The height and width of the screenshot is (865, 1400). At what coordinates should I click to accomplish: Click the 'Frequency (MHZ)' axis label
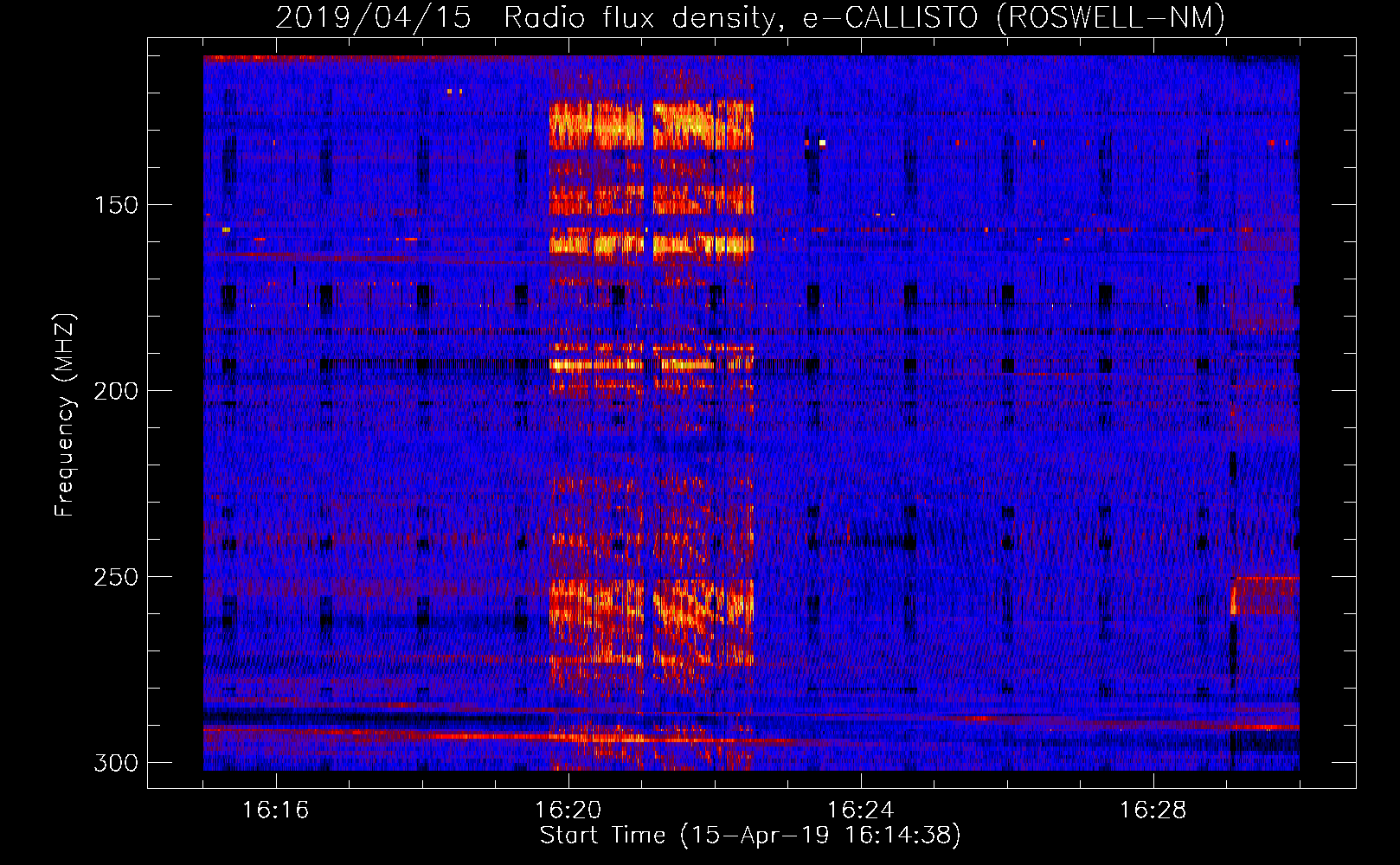click(65, 414)
